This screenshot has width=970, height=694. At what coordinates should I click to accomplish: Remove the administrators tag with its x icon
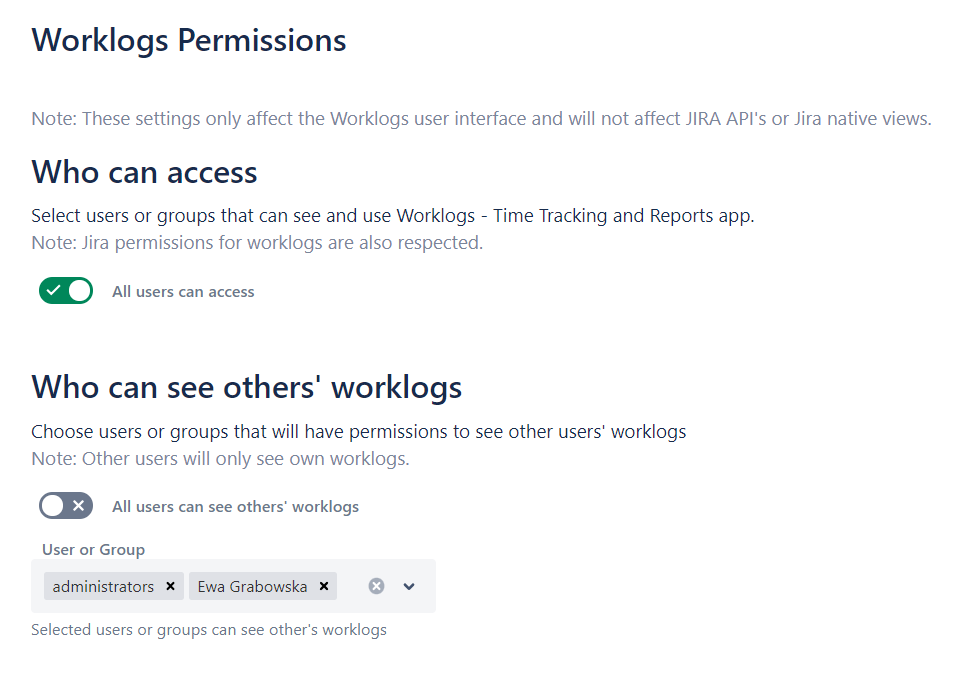click(x=170, y=586)
